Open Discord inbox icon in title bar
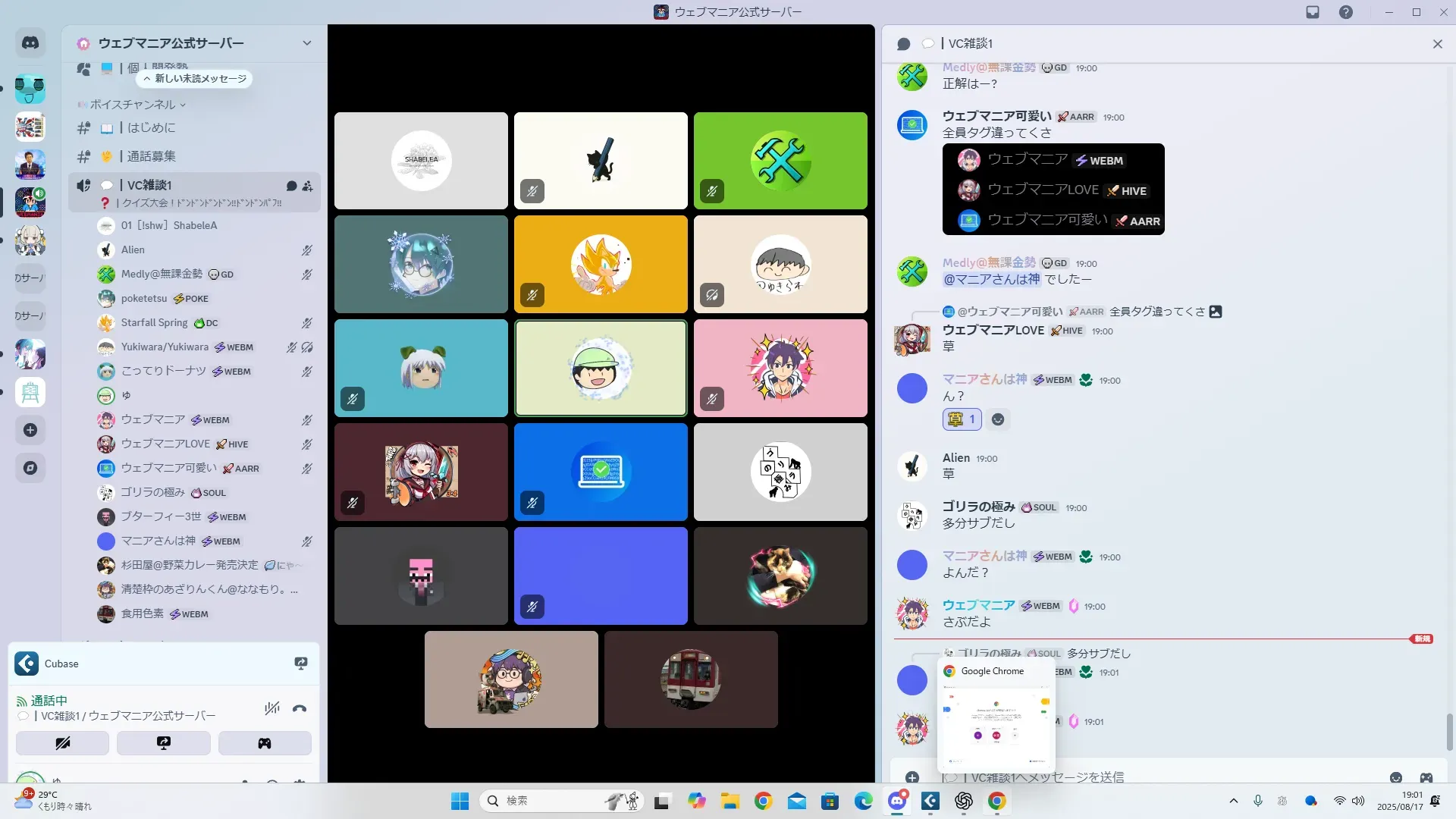Viewport: 1456px width, 819px height. [1313, 12]
